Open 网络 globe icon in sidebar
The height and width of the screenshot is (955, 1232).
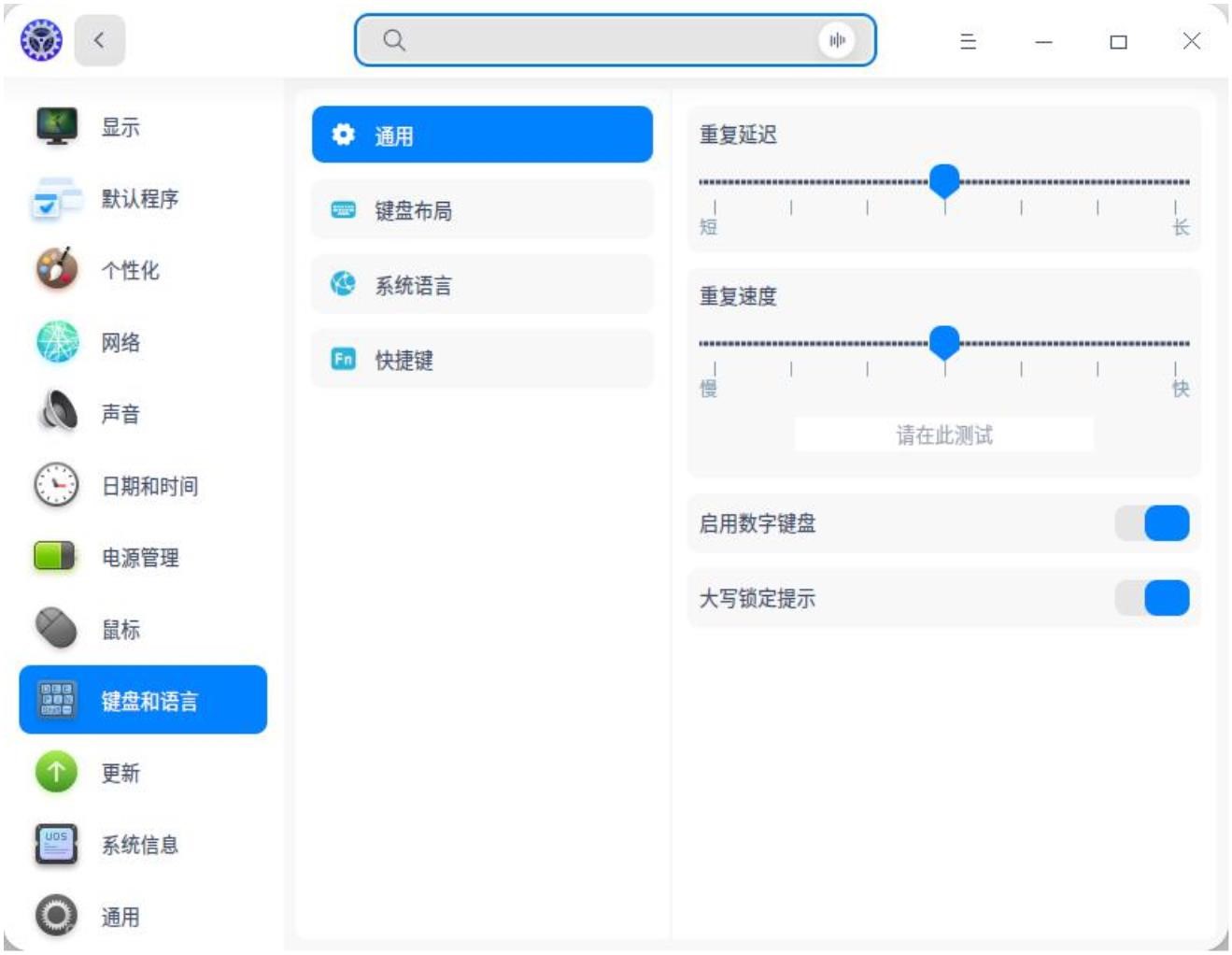[x=57, y=341]
